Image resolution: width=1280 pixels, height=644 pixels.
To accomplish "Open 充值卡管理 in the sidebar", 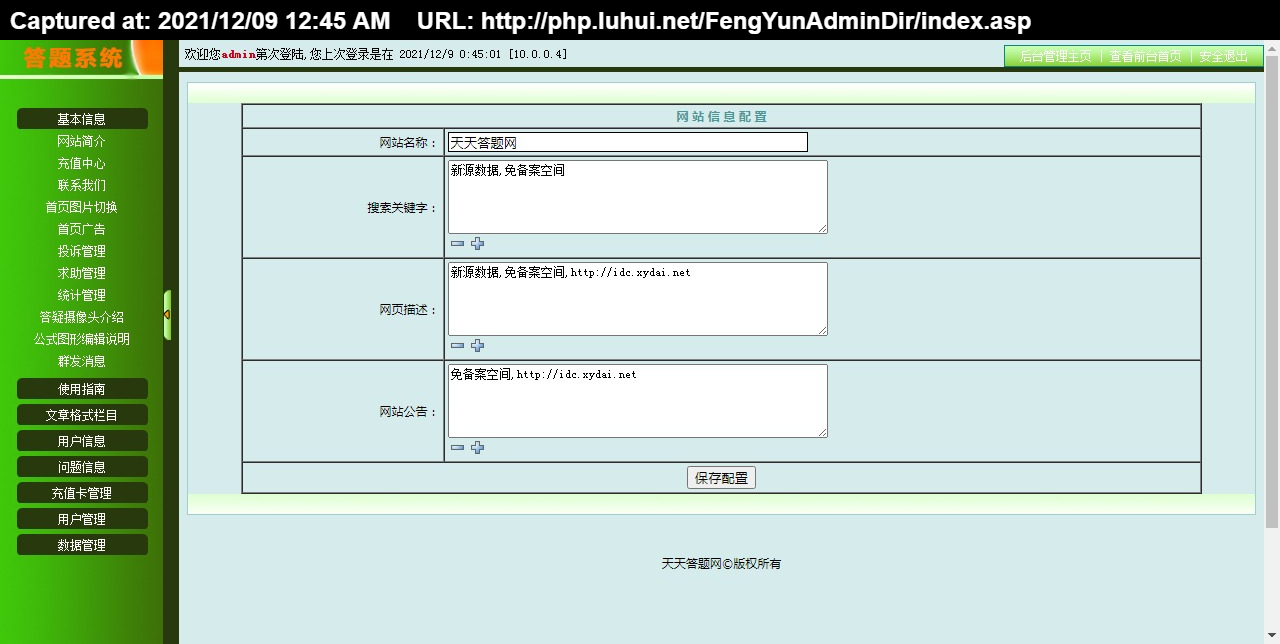I will tap(82, 493).
